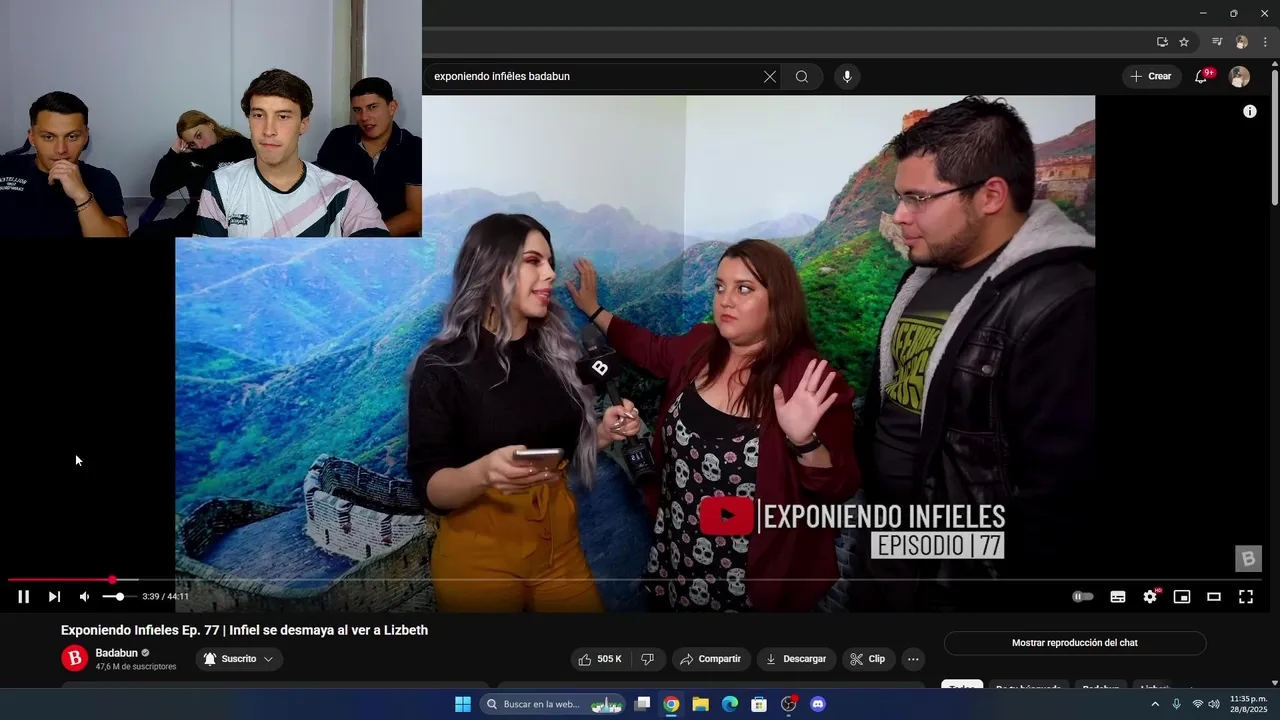Screen dimensions: 1280x720
Task: Open File Explorer from the taskbar
Action: pyautogui.click(x=701, y=704)
